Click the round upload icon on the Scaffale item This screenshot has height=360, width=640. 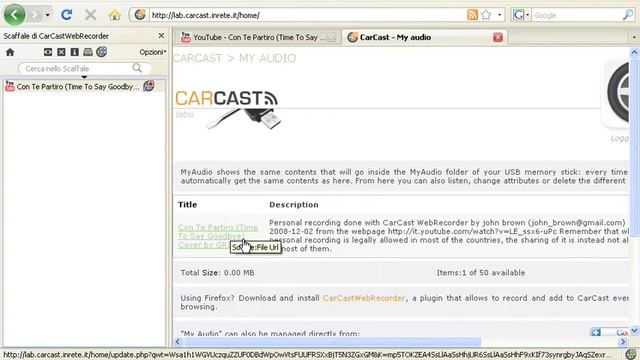pos(149,86)
